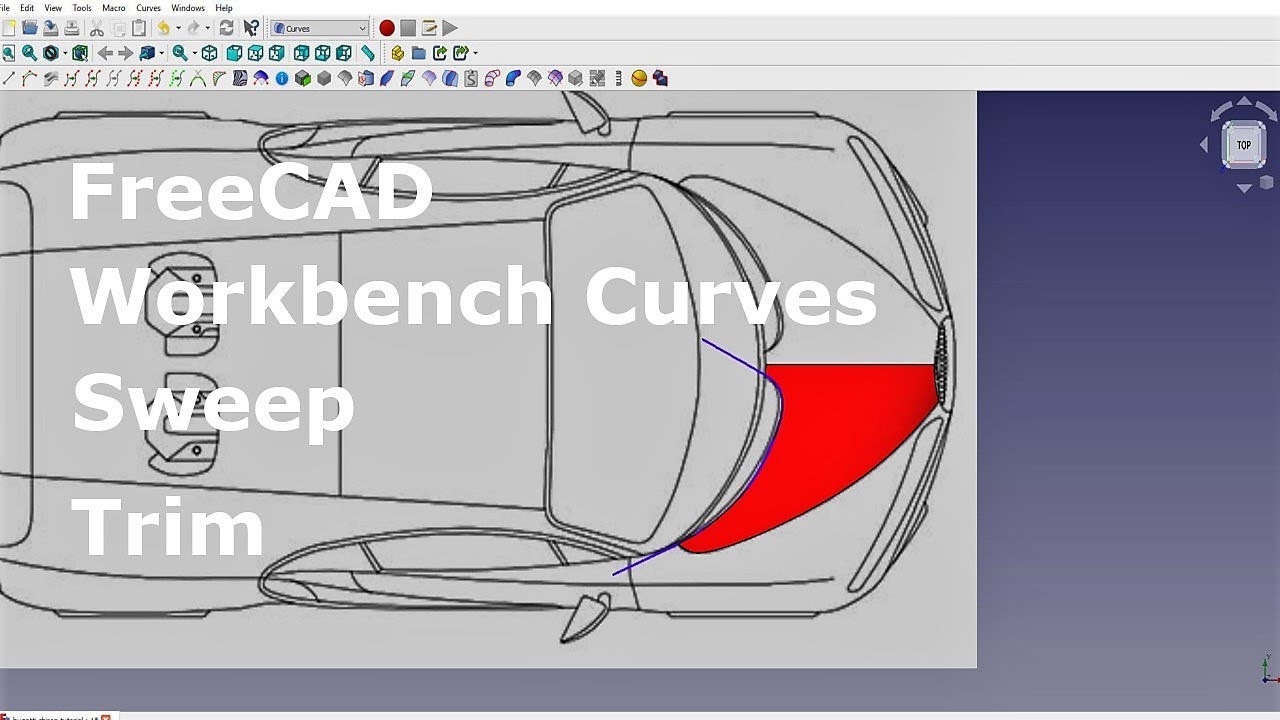The image size is (1280, 720).
Task: Expand the redo history dropdown arrow
Action: click(x=208, y=28)
